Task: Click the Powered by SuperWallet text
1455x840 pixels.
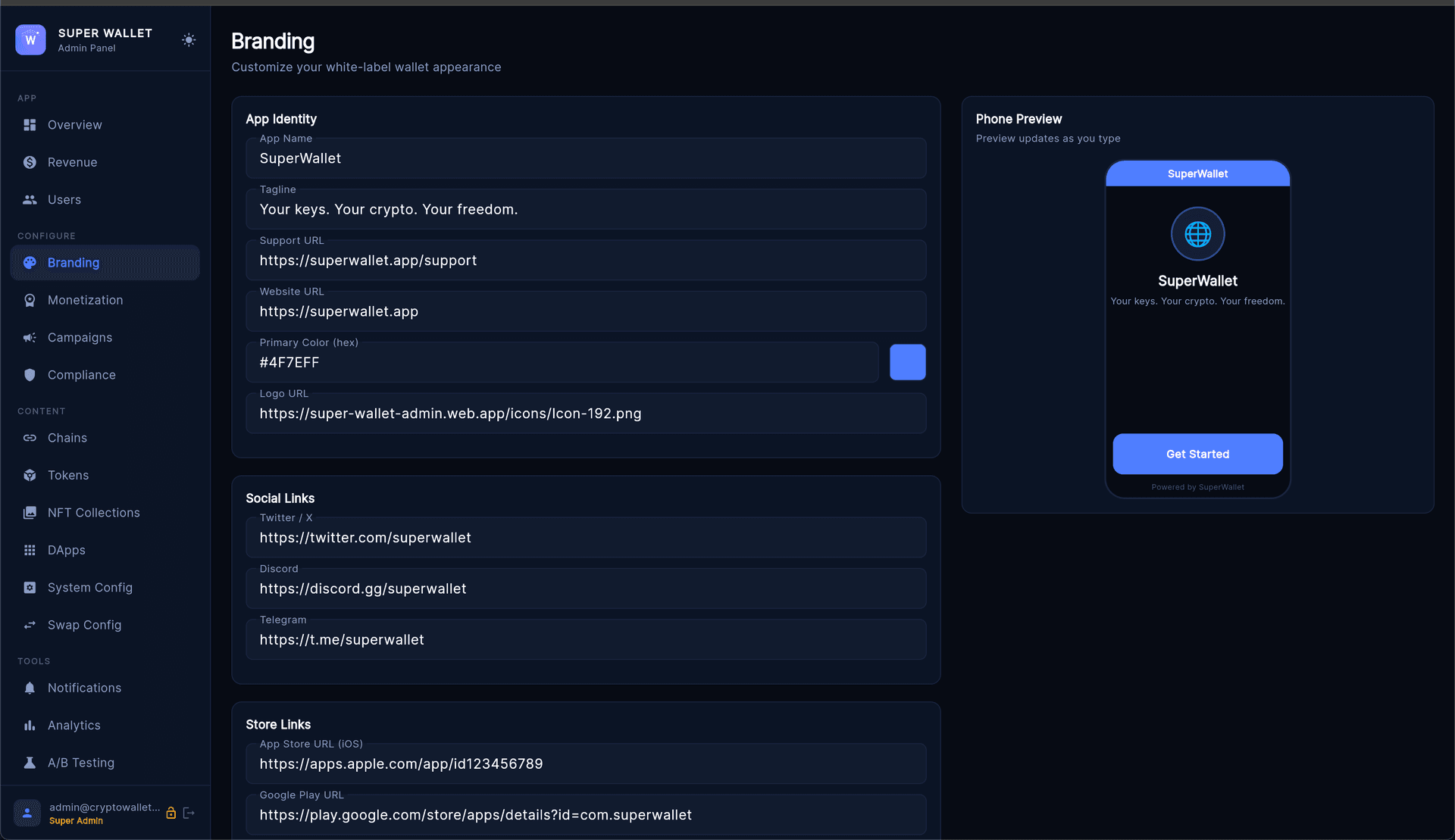Action: coord(1197,487)
